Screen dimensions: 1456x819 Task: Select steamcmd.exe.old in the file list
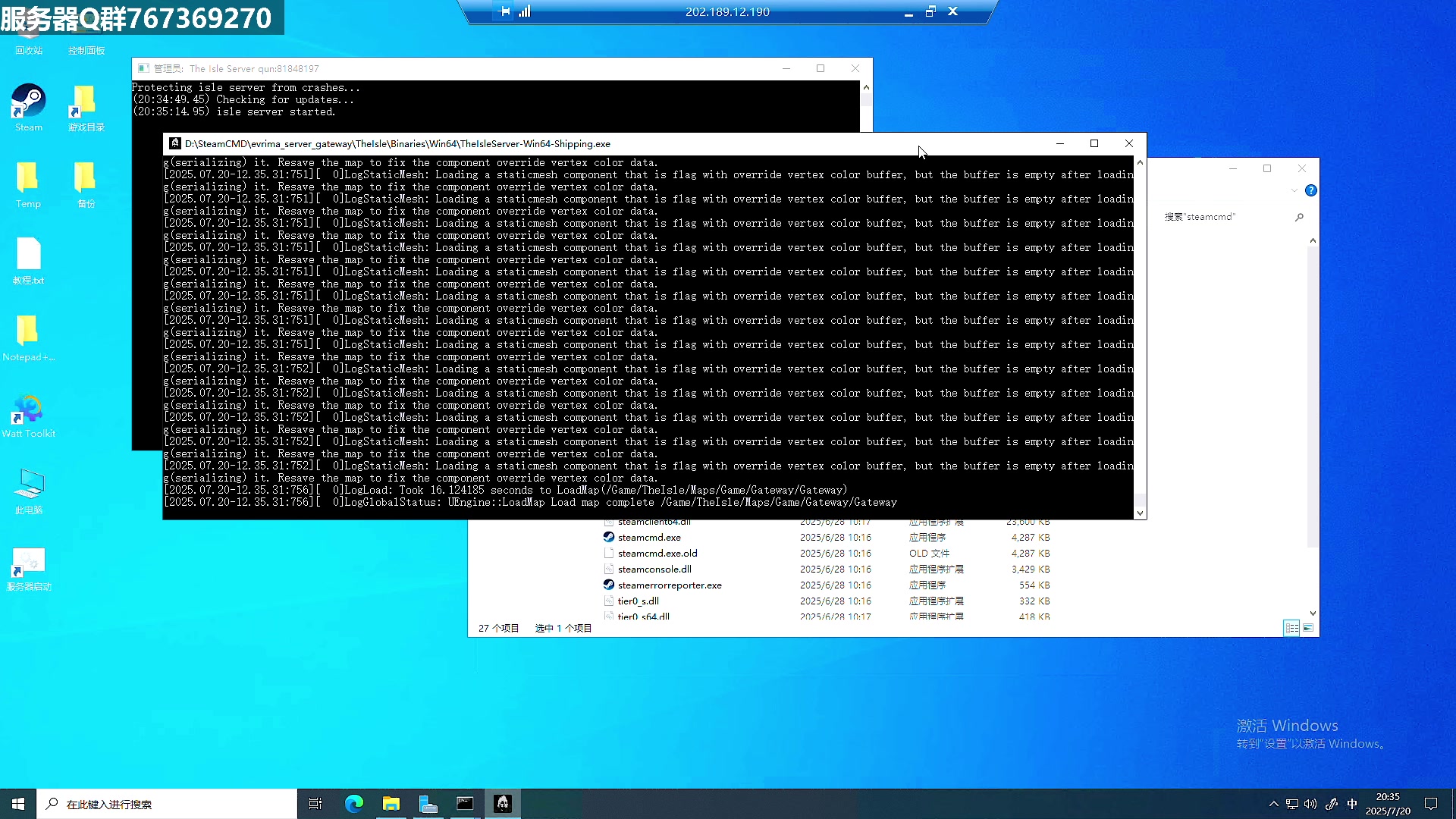(657, 553)
